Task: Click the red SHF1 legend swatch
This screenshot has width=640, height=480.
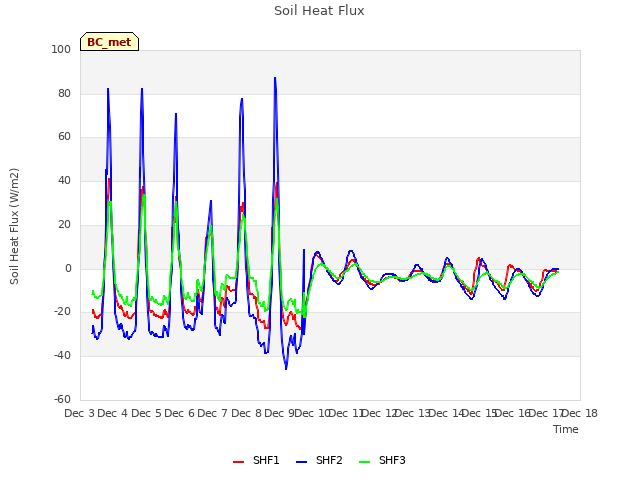Action: pyautogui.click(x=238, y=462)
